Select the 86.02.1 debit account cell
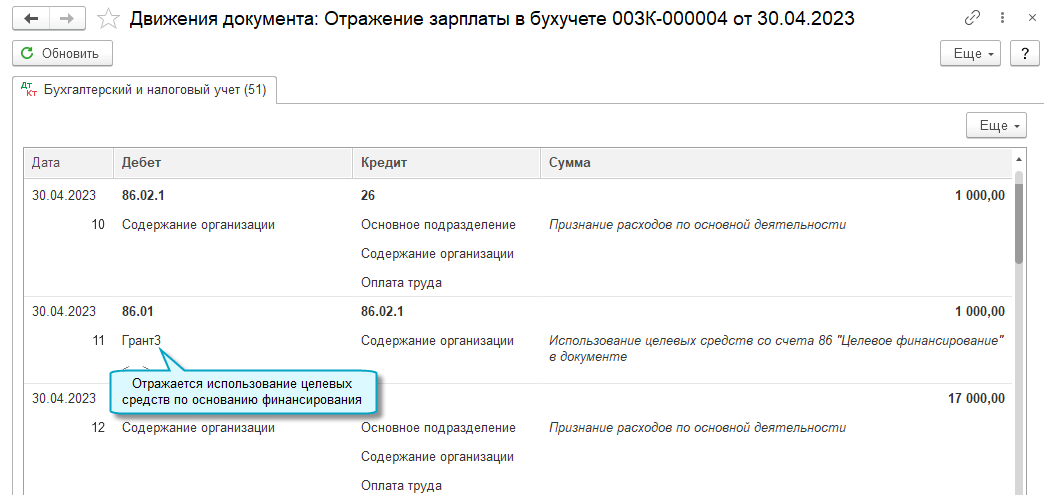The image size is (1044, 495). click(143, 196)
